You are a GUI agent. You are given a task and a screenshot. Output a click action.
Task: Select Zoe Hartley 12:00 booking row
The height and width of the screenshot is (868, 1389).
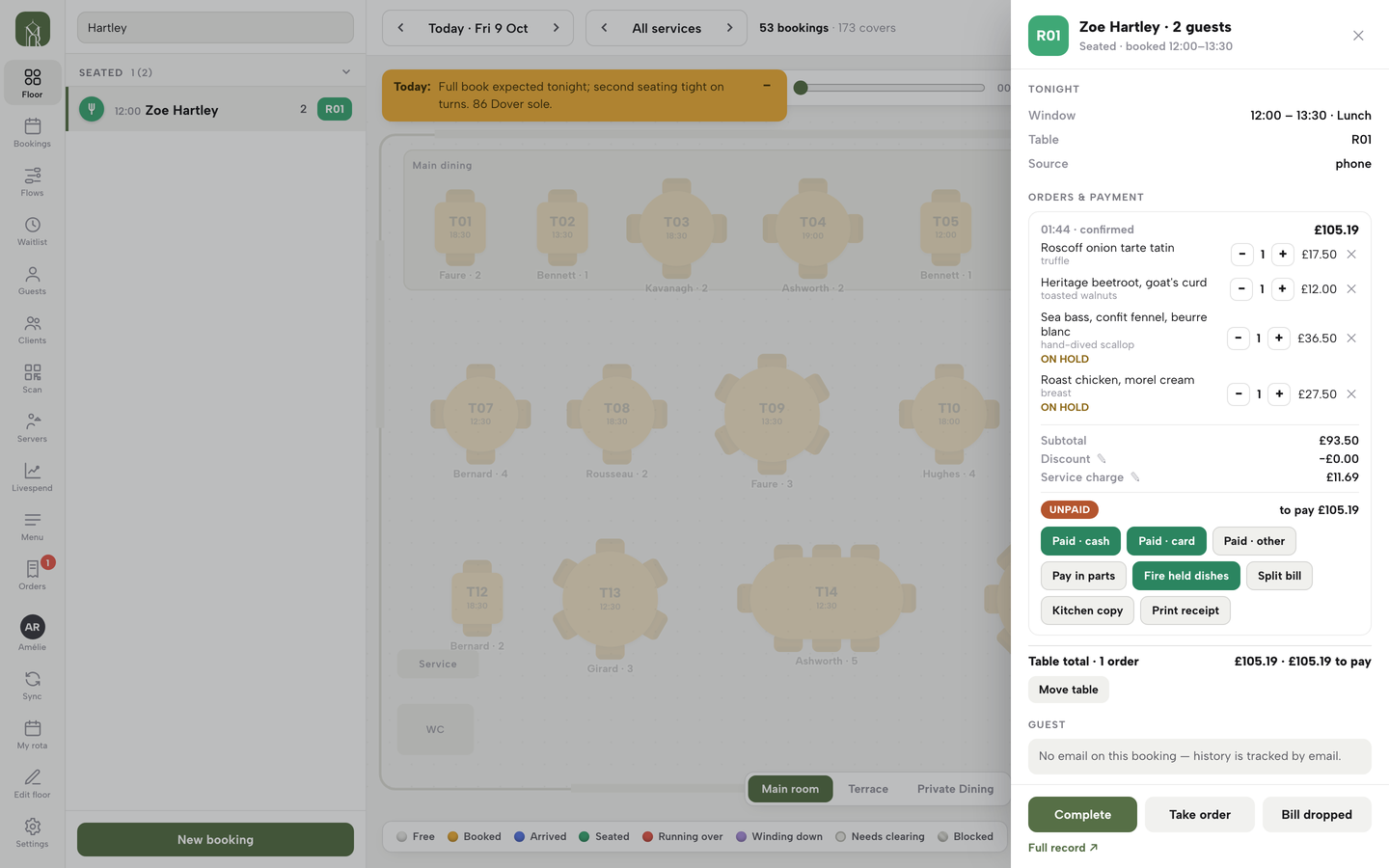[215, 110]
